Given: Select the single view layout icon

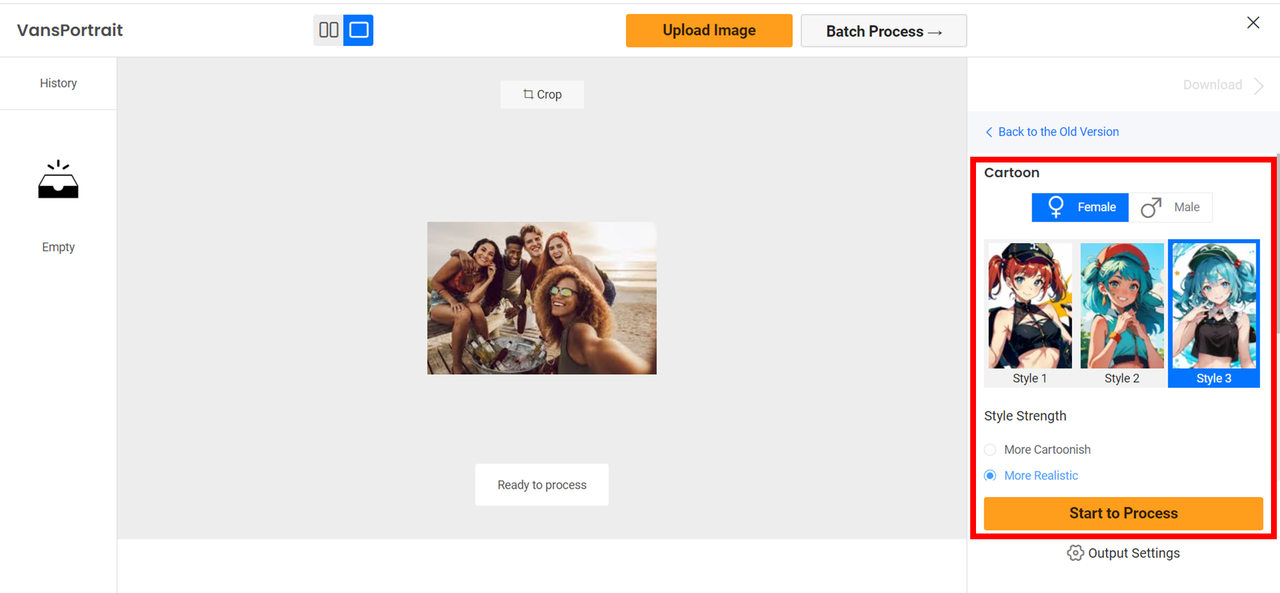Looking at the screenshot, I should click(358, 30).
